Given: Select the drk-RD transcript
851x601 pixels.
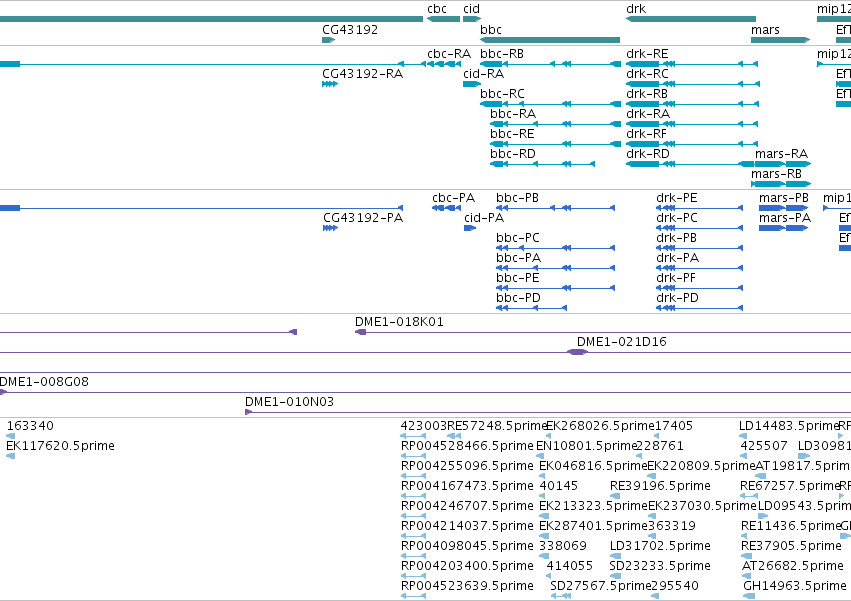Looking at the screenshot, I should coord(689,164).
